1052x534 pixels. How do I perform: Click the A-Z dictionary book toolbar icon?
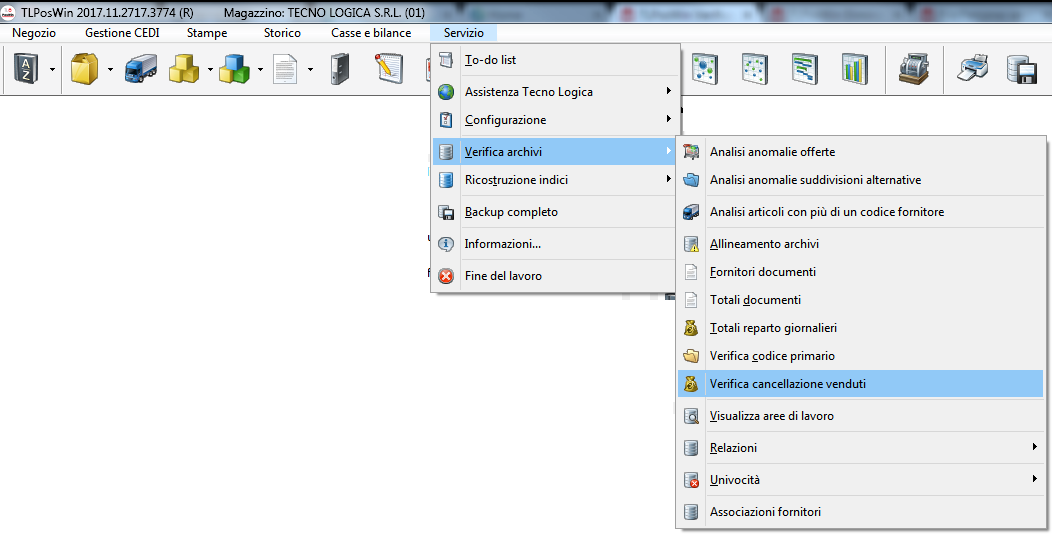tap(24, 69)
